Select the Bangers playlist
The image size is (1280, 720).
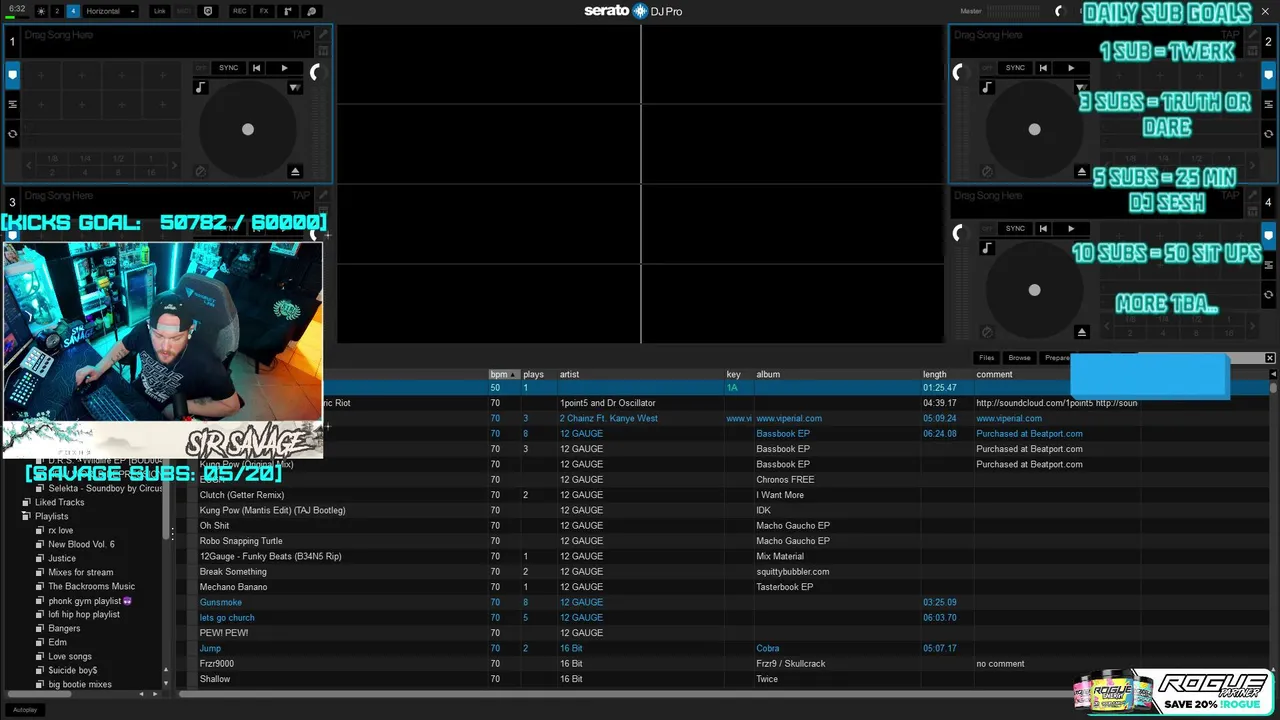(64, 628)
